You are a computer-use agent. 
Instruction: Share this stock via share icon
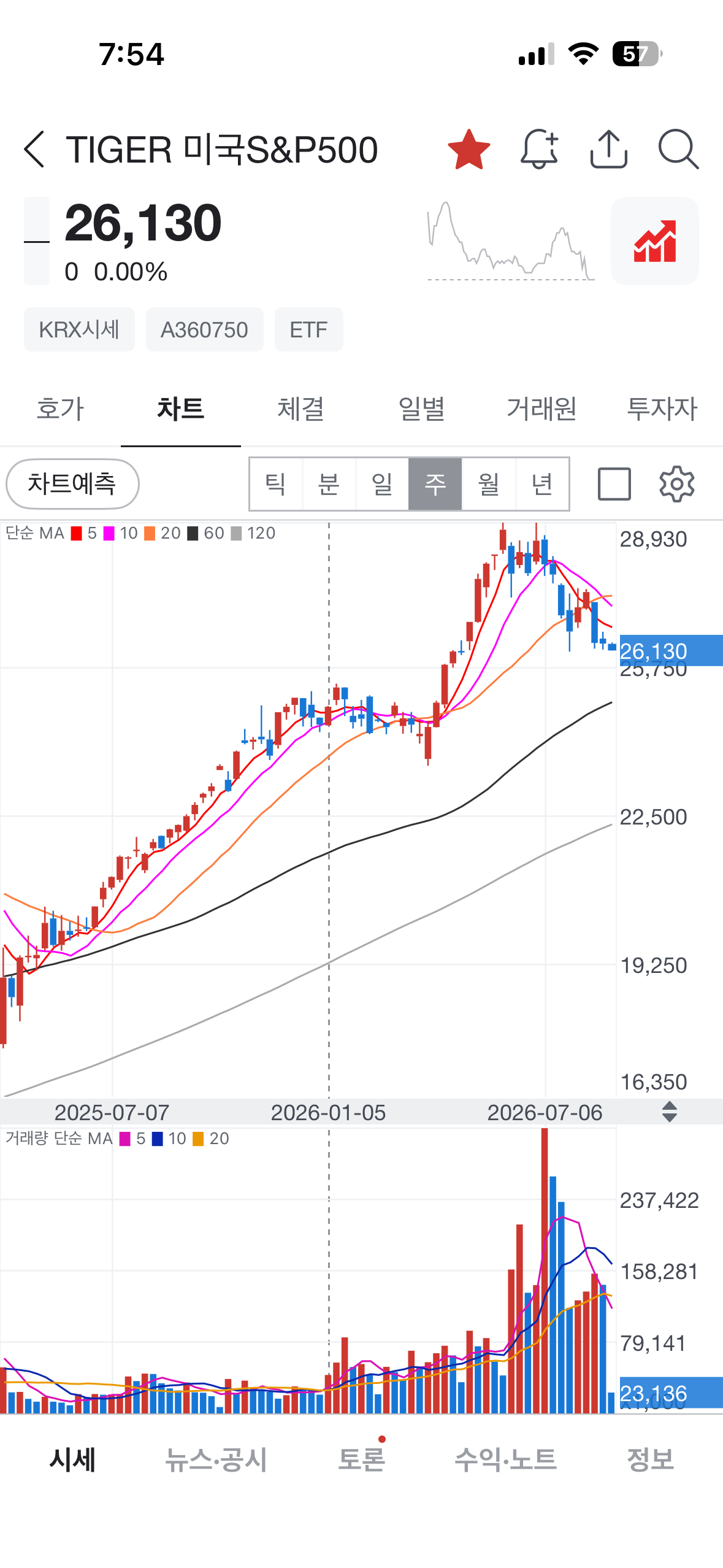click(x=608, y=149)
